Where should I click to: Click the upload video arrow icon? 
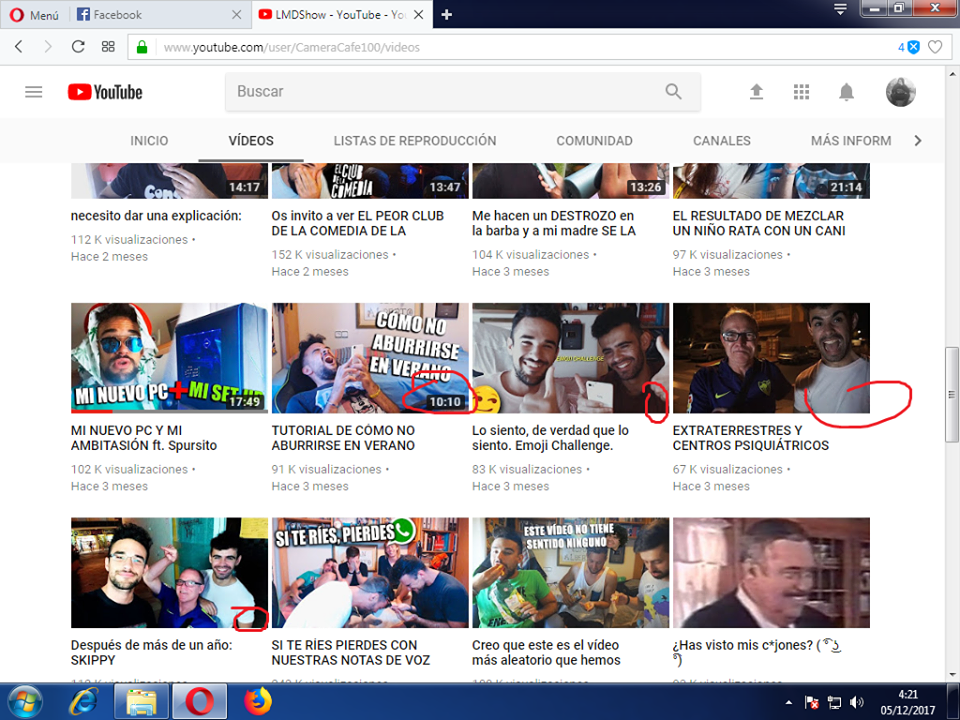[x=757, y=92]
